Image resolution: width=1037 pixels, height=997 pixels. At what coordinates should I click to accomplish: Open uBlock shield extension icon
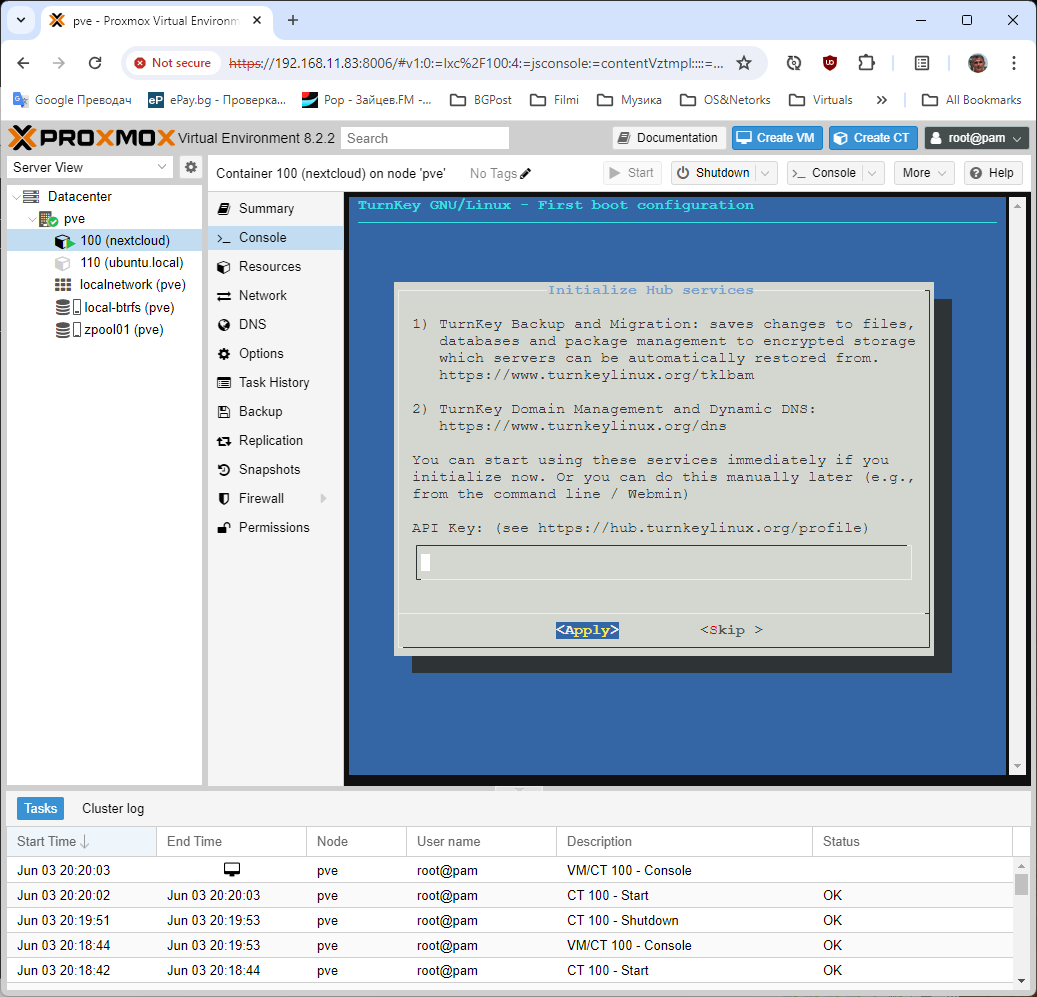click(829, 63)
